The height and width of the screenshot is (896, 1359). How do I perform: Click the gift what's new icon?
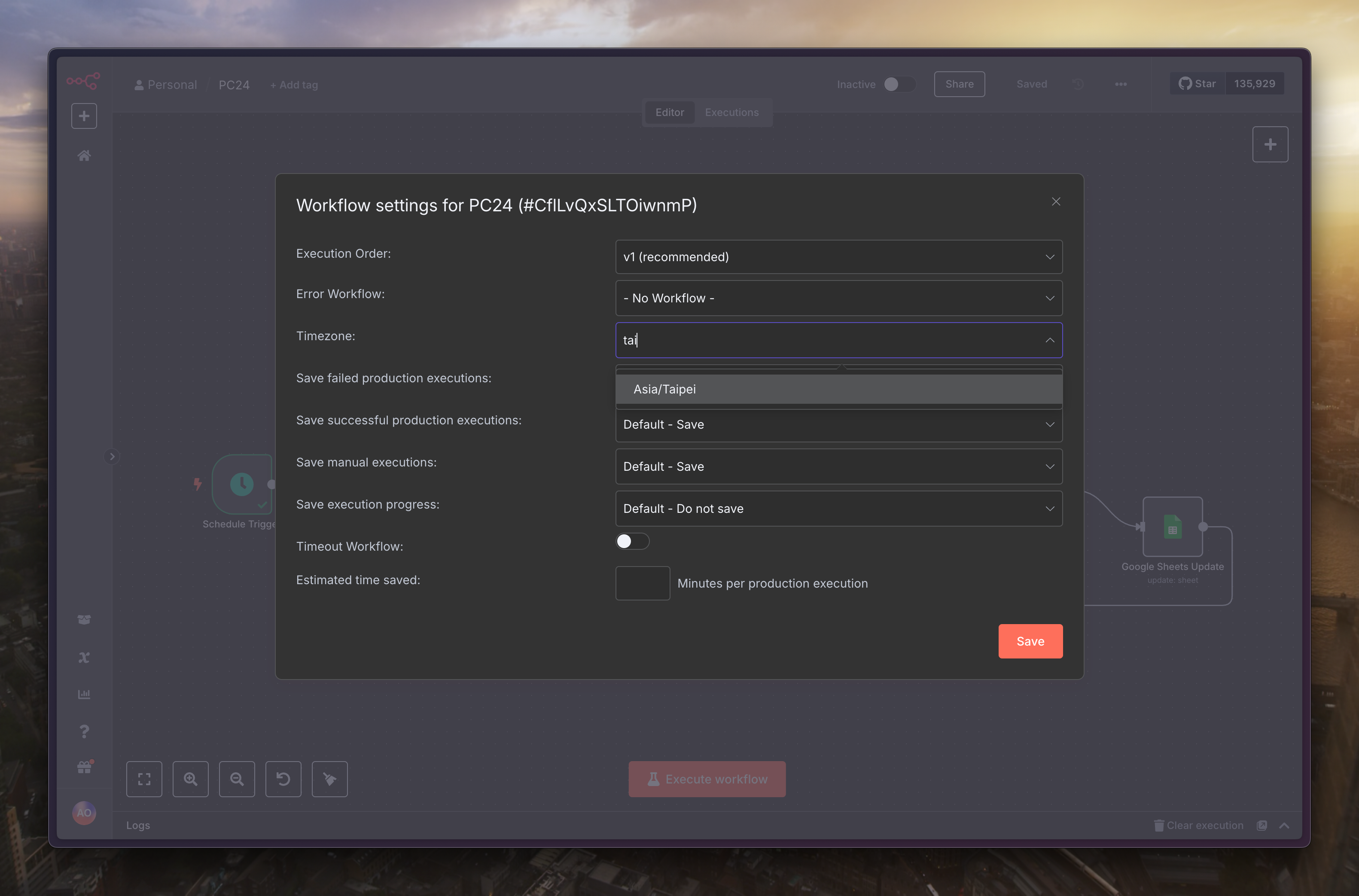[x=85, y=767]
